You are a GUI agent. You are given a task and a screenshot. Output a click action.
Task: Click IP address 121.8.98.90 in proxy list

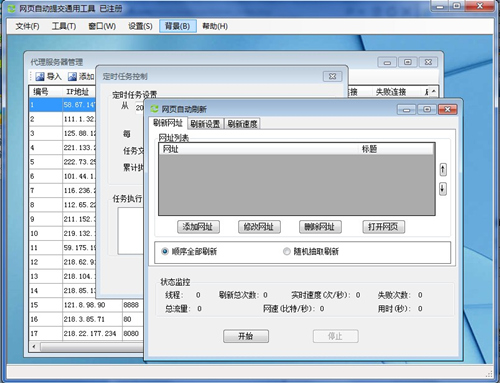coord(84,305)
